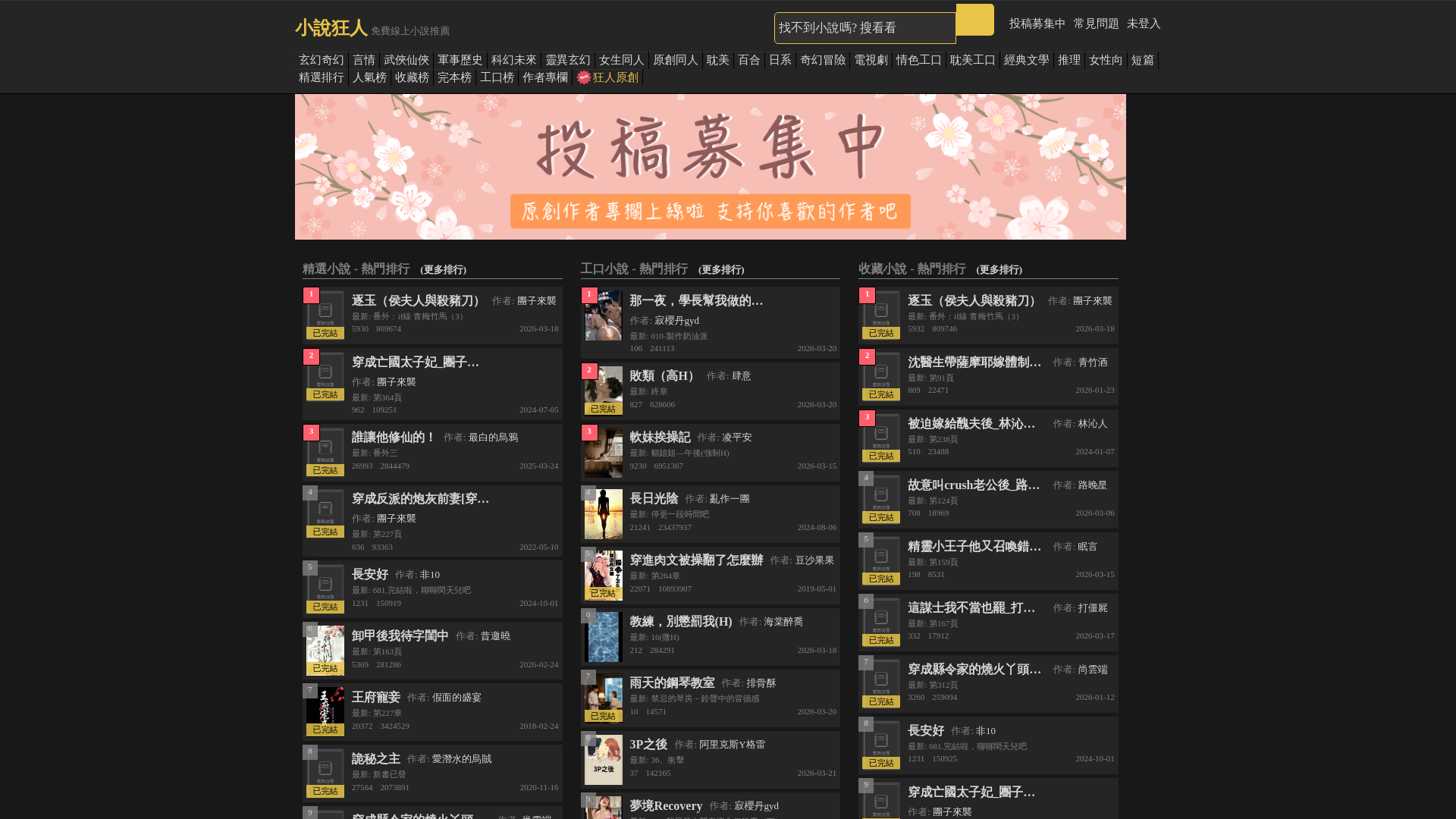Open the 完本榜 ranking
The width and height of the screenshot is (1456, 819).
pyautogui.click(x=455, y=77)
